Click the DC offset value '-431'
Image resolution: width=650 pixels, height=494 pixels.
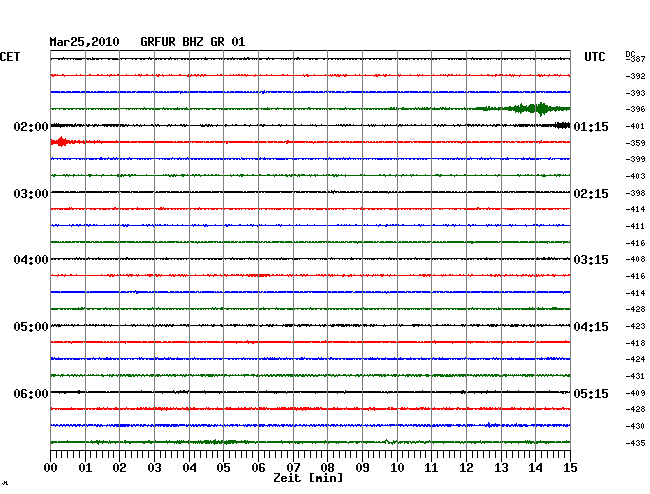coord(635,376)
